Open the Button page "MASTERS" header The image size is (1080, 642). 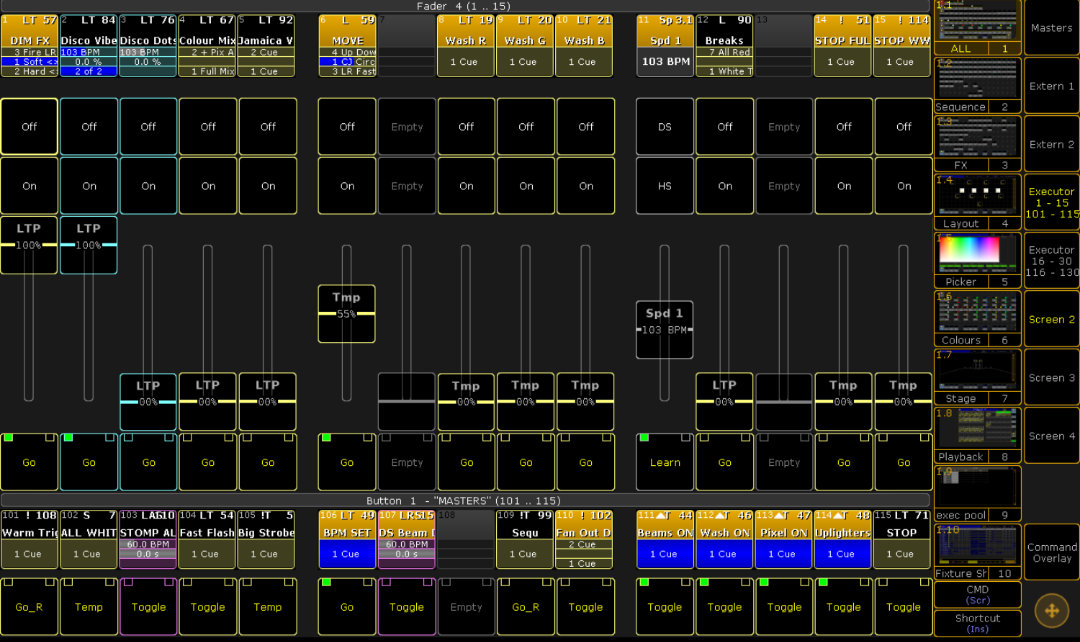point(465,500)
